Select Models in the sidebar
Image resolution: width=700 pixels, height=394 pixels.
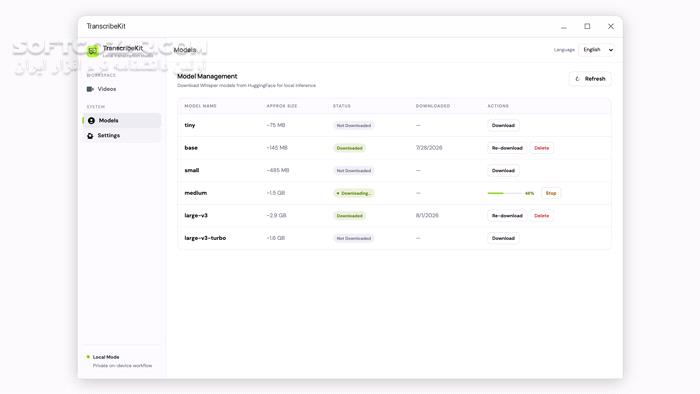pos(121,120)
